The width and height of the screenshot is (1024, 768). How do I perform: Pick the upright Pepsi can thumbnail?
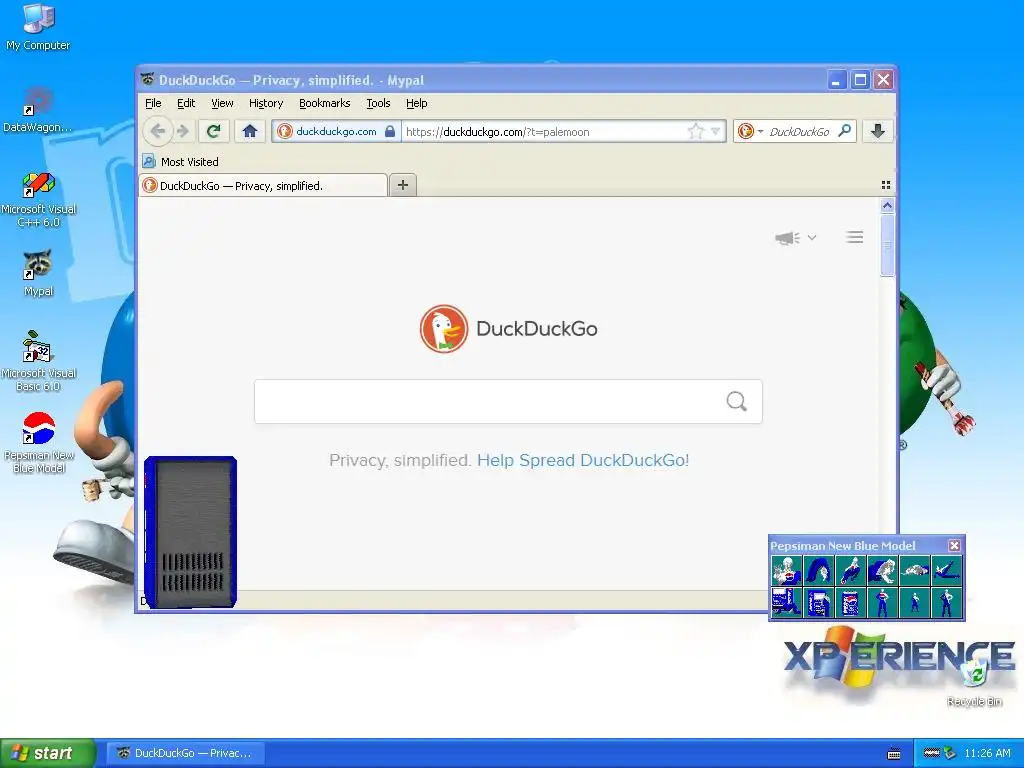[850, 602]
